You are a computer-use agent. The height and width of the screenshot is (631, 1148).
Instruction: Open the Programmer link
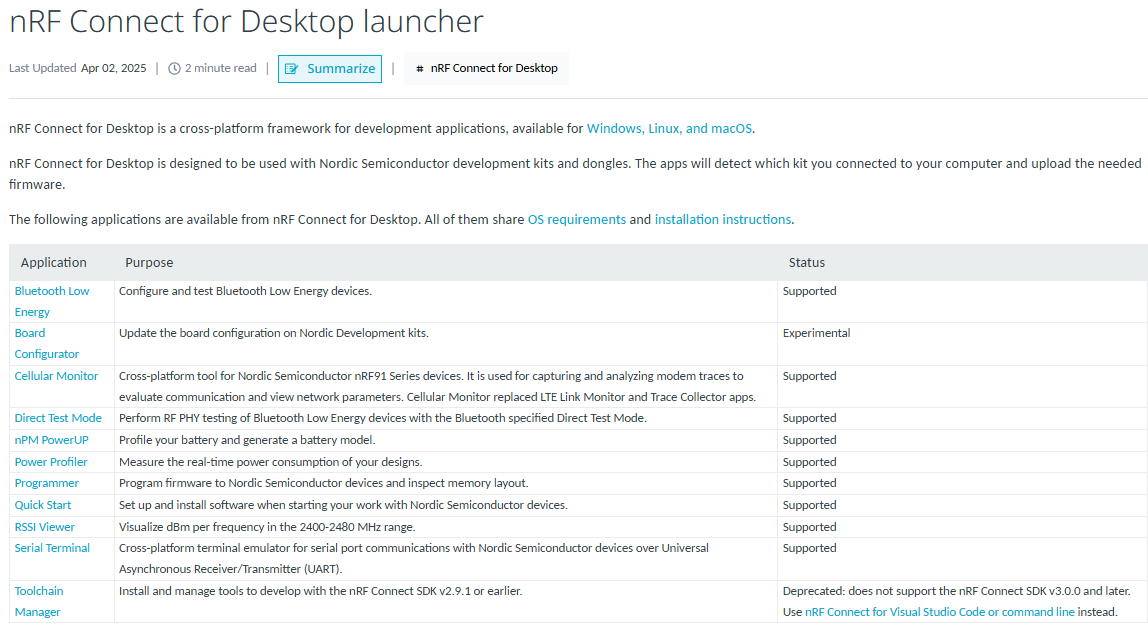point(46,483)
